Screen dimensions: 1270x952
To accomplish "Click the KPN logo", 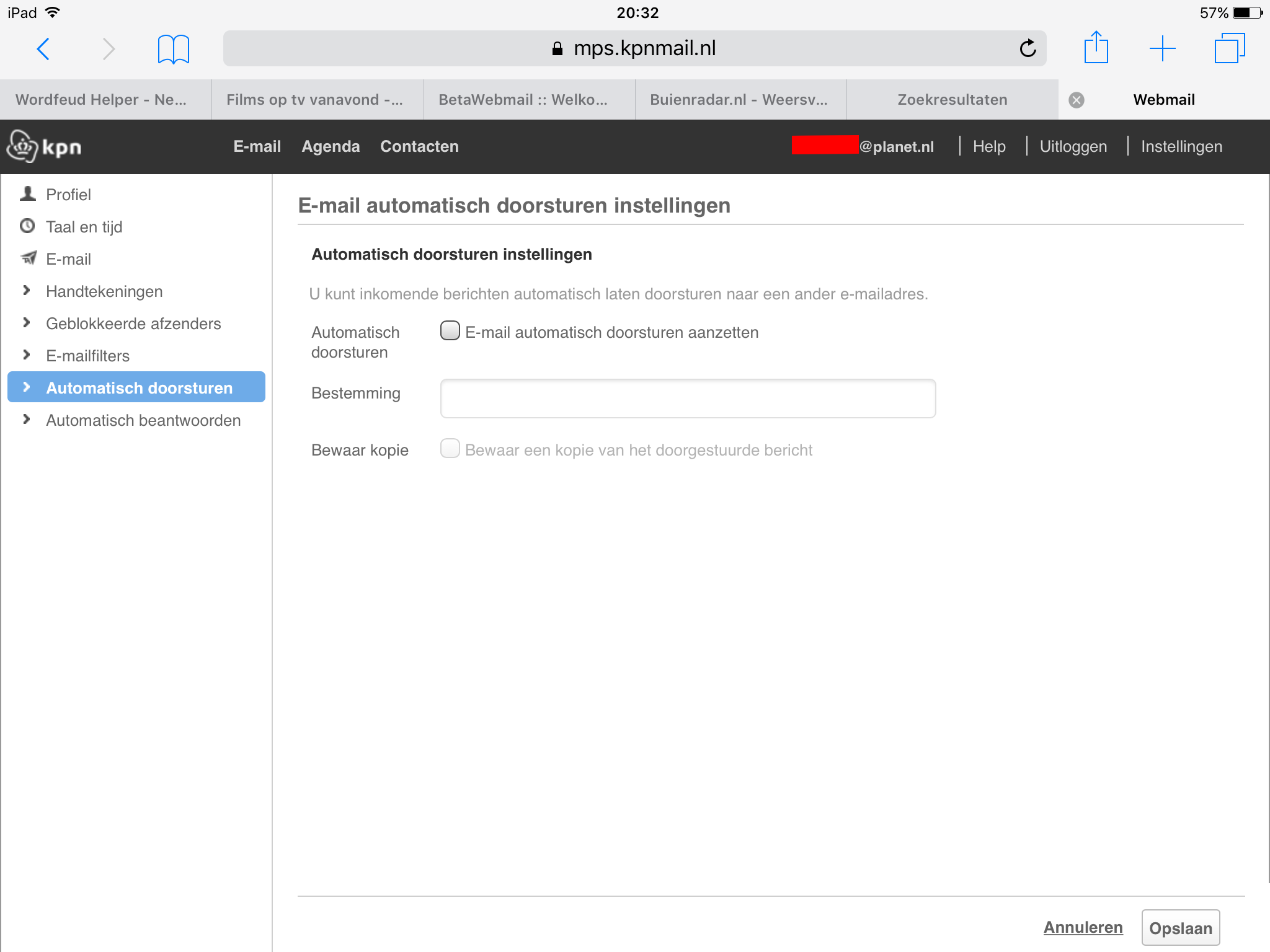I will pos(43,146).
